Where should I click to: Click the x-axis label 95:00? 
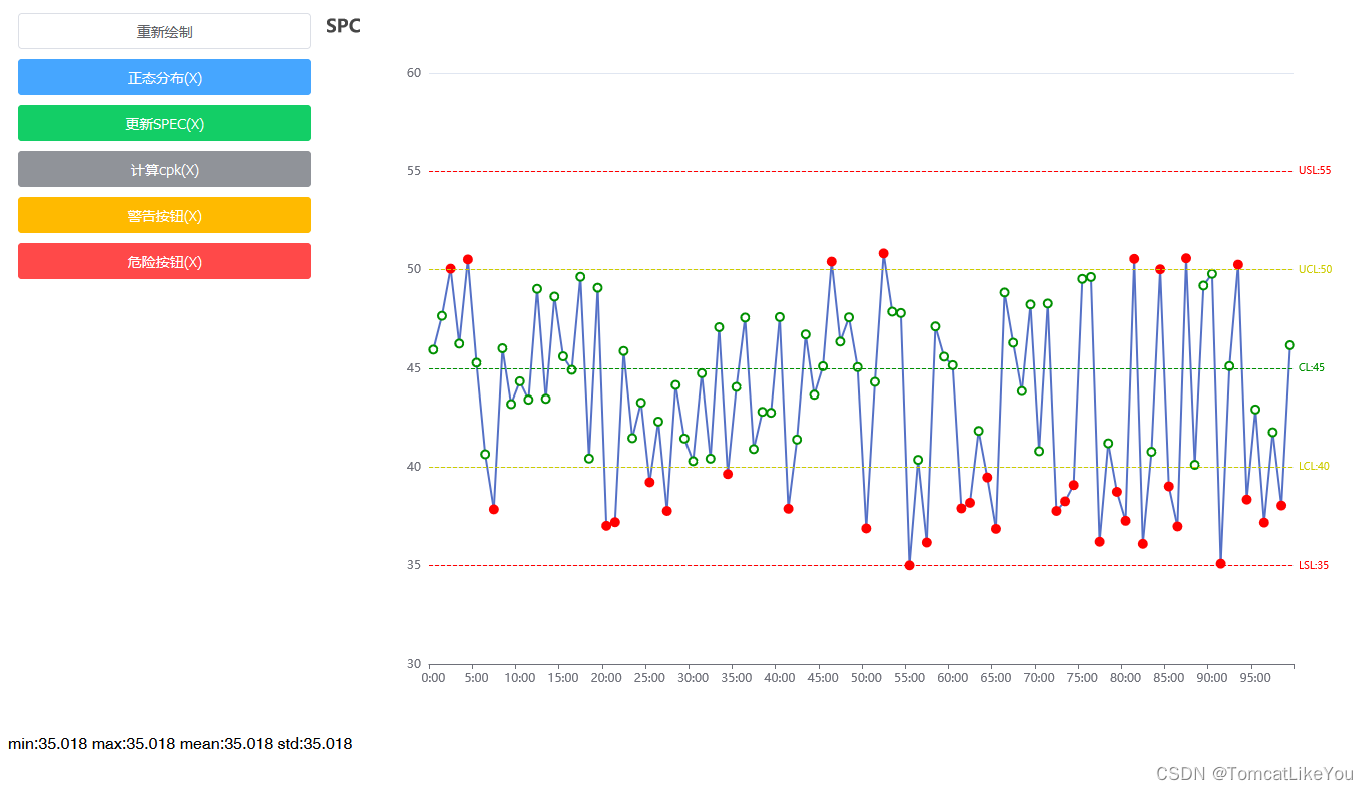click(x=1255, y=678)
